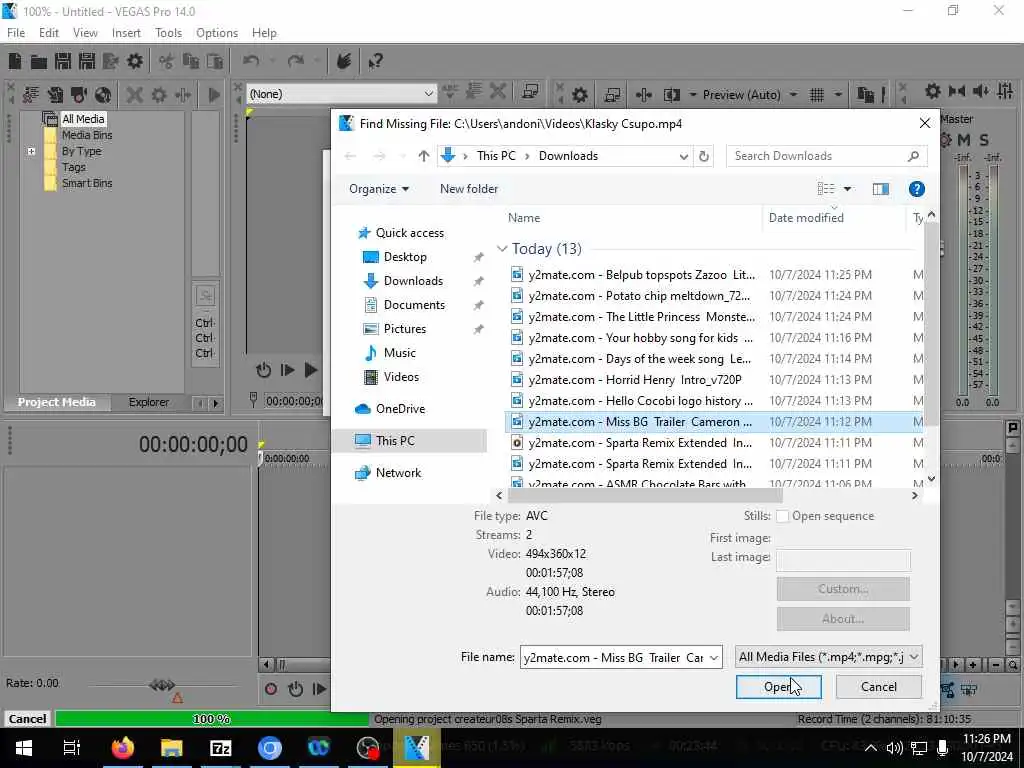Click the Undo arrow in VEGAS toolbar
Screen dimensions: 1024x768
tap(251, 61)
